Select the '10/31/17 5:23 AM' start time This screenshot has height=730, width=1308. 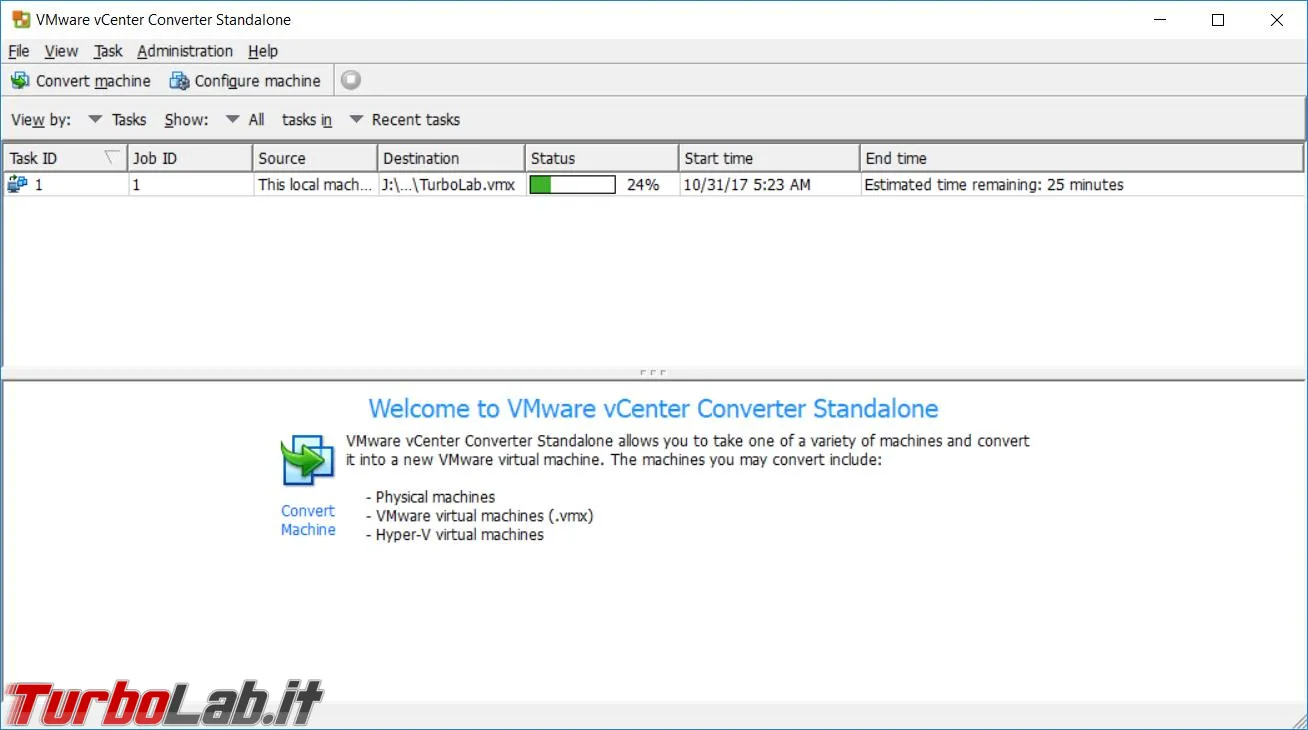pyautogui.click(x=747, y=185)
